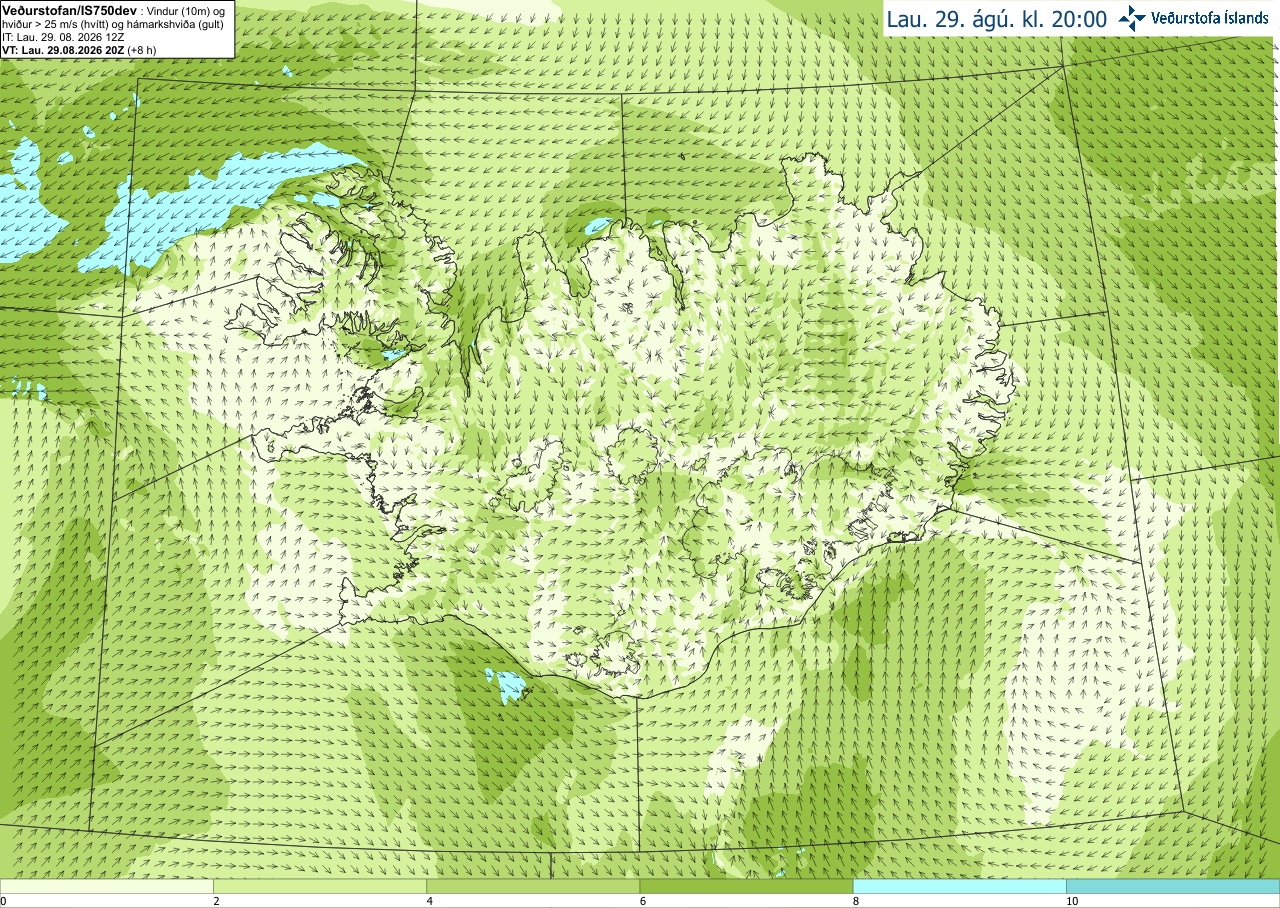1280x908 pixels.
Task: Click the date label Lau. 29. ágú. kl. 20:00
Action: 996,18
